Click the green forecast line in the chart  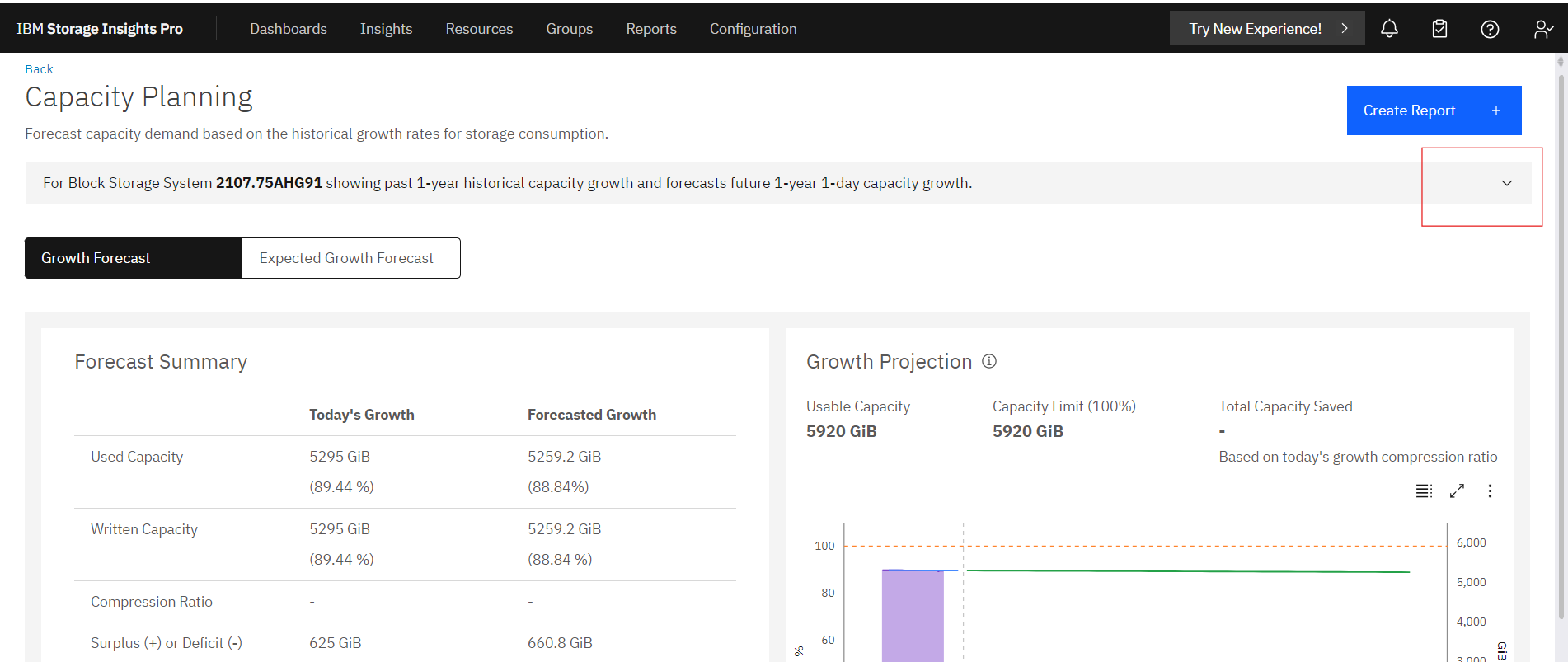click(1188, 570)
